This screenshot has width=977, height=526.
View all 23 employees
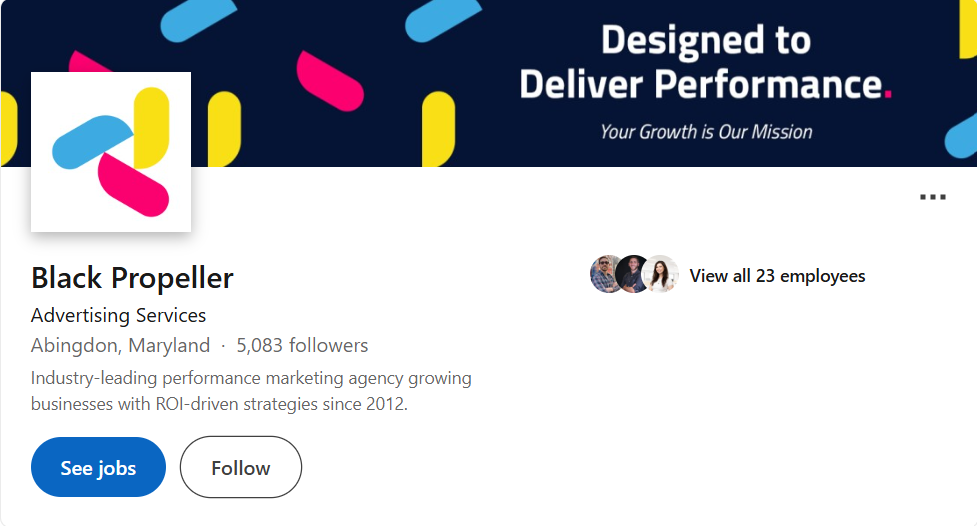pyautogui.click(x=777, y=276)
